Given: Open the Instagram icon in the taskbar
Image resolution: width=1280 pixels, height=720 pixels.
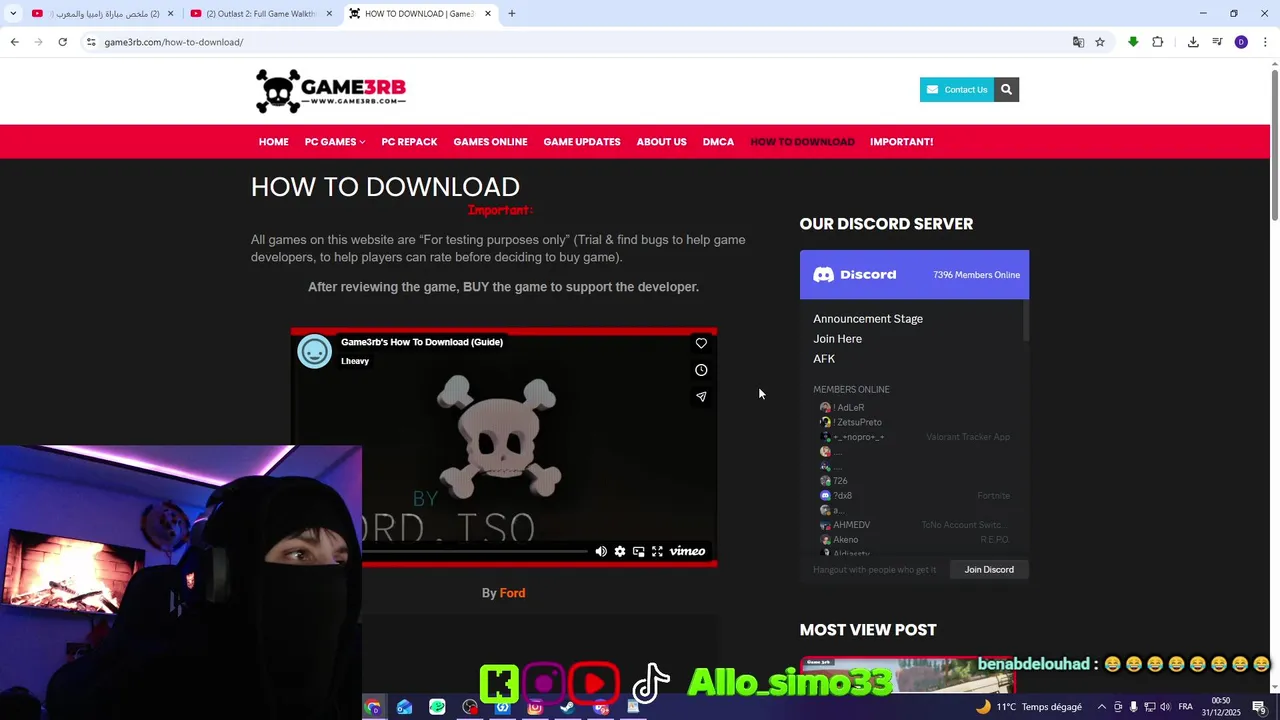Looking at the screenshot, I should tap(535, 707).
